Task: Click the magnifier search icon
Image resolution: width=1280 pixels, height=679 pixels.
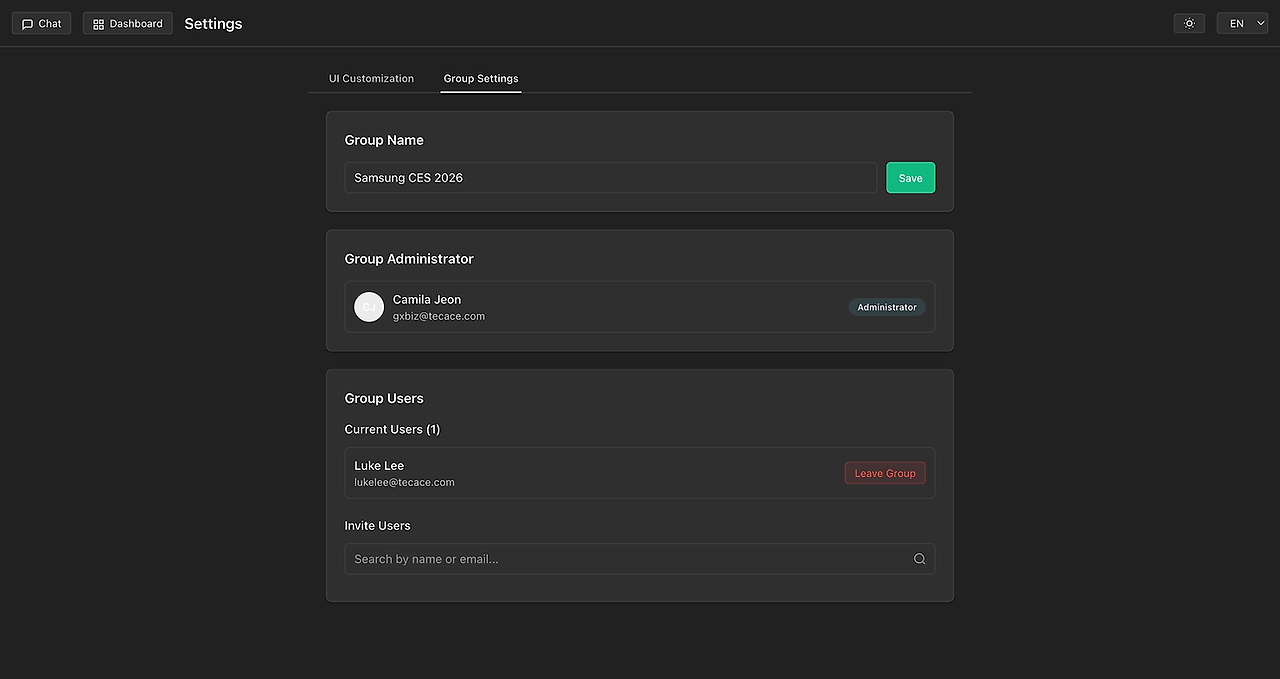Action: [x=919, y=559]
